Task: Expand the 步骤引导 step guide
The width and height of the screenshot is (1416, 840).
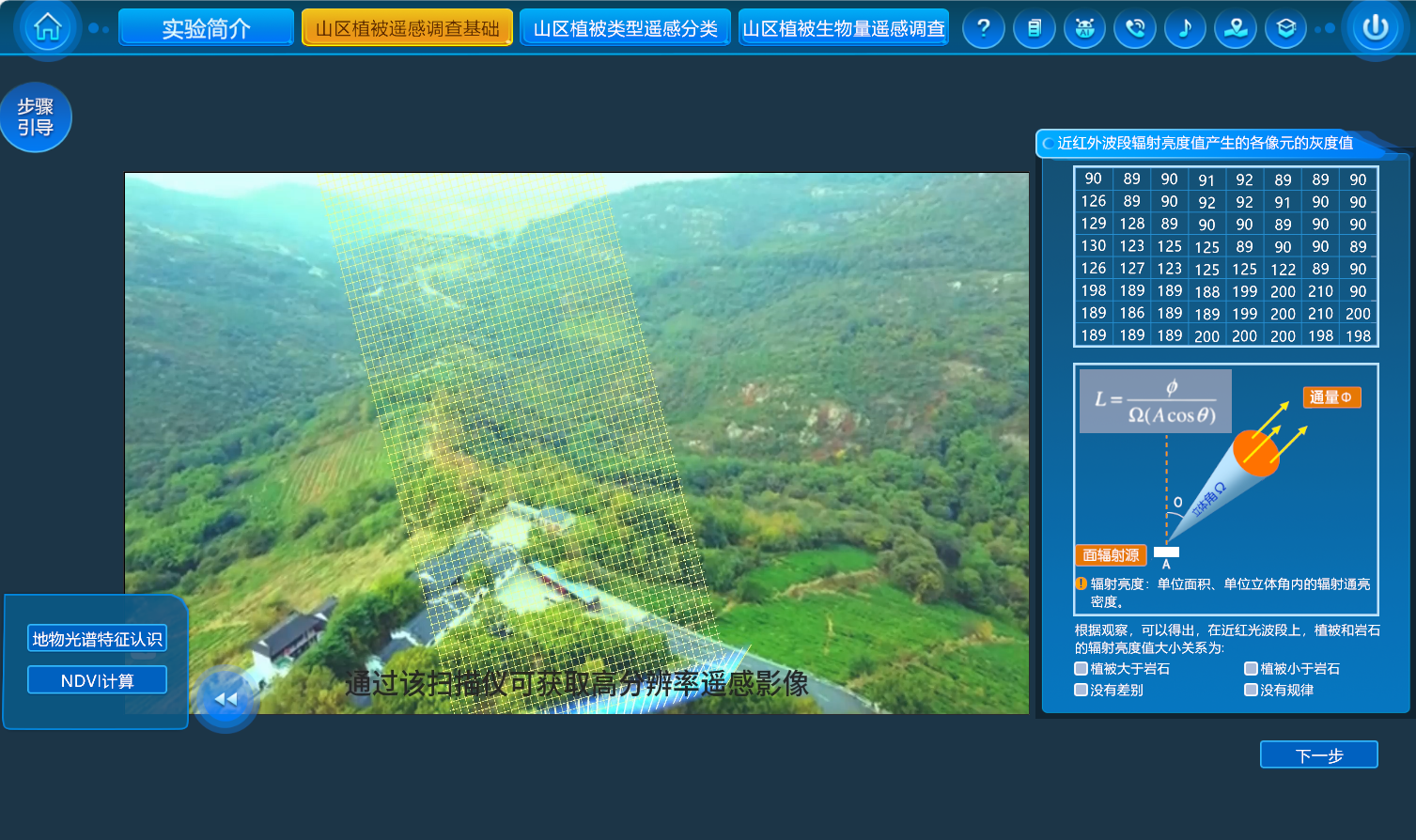Action: coord(36,117)
